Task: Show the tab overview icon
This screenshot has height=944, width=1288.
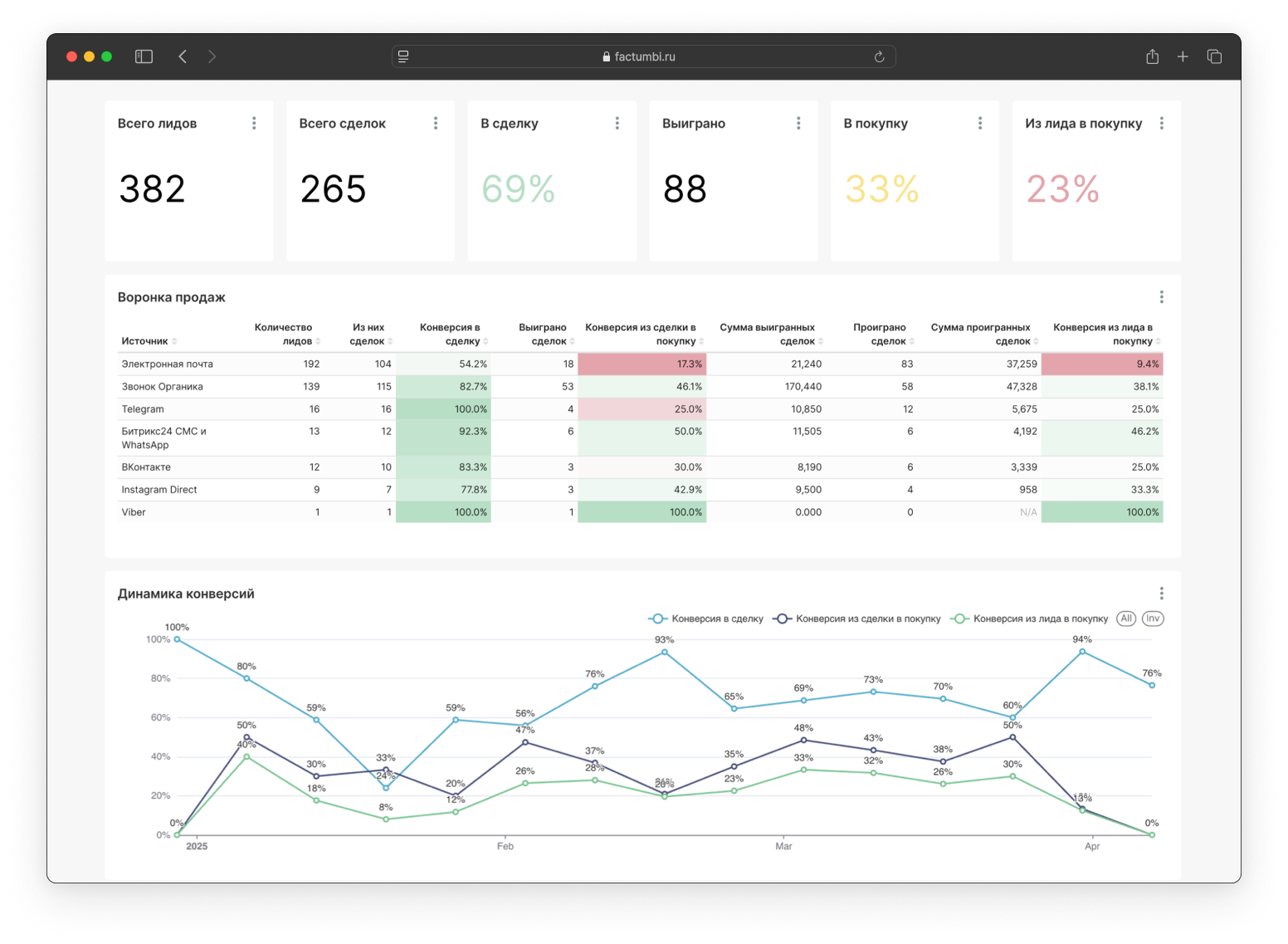Action: click(x=1214, y=56)
